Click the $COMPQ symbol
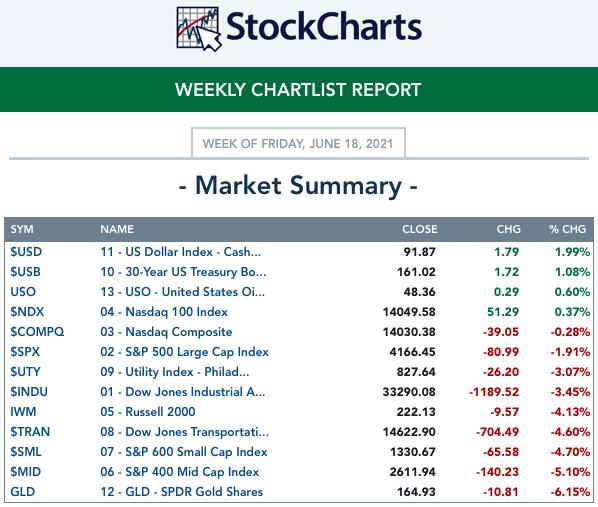598x507 pixels. coord(37,332)
